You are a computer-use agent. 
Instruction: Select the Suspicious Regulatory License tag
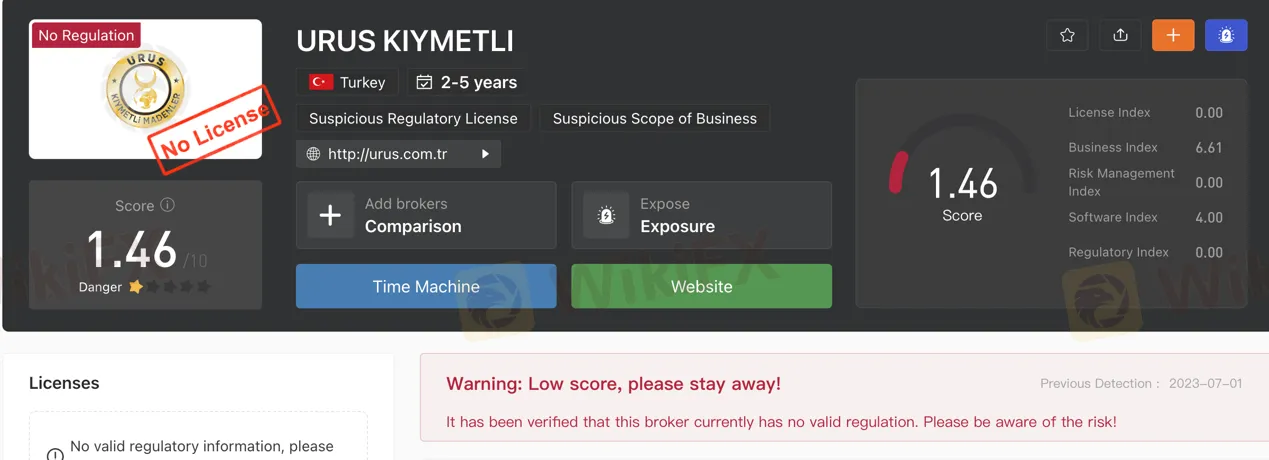pyautogui.click(x=413, y=118)
